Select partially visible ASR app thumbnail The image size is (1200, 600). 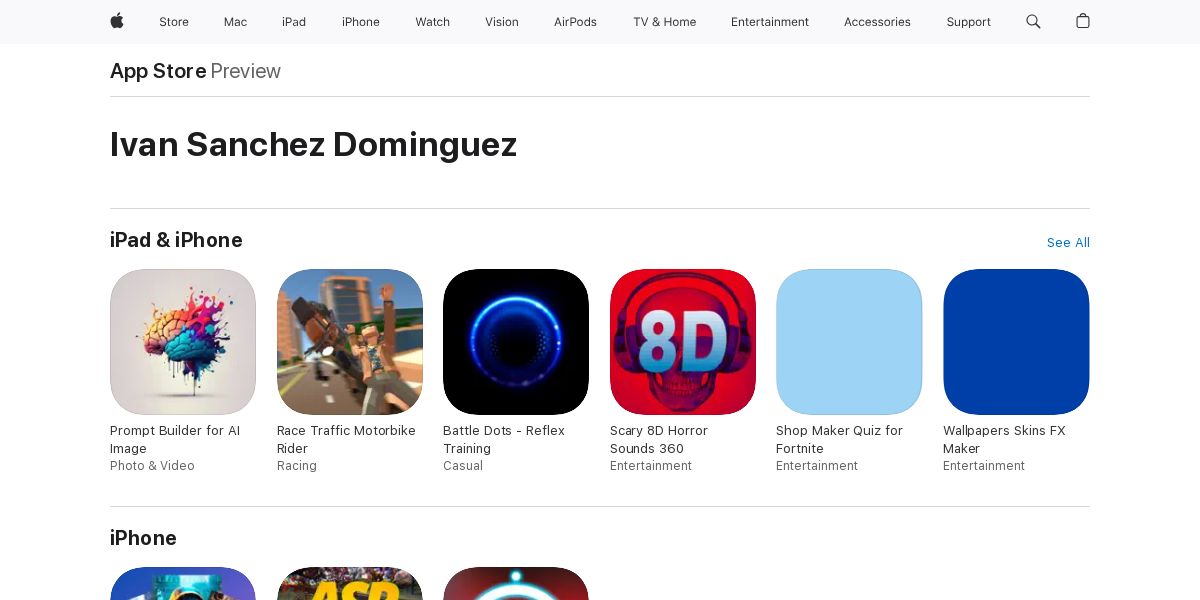pyautogui.click(x=350, y=584)
